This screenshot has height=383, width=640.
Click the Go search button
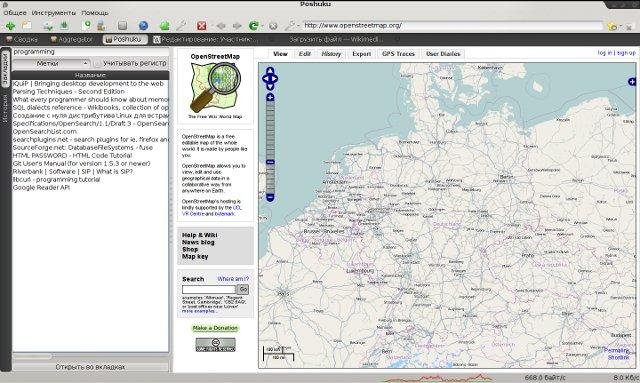coord(243,289)
